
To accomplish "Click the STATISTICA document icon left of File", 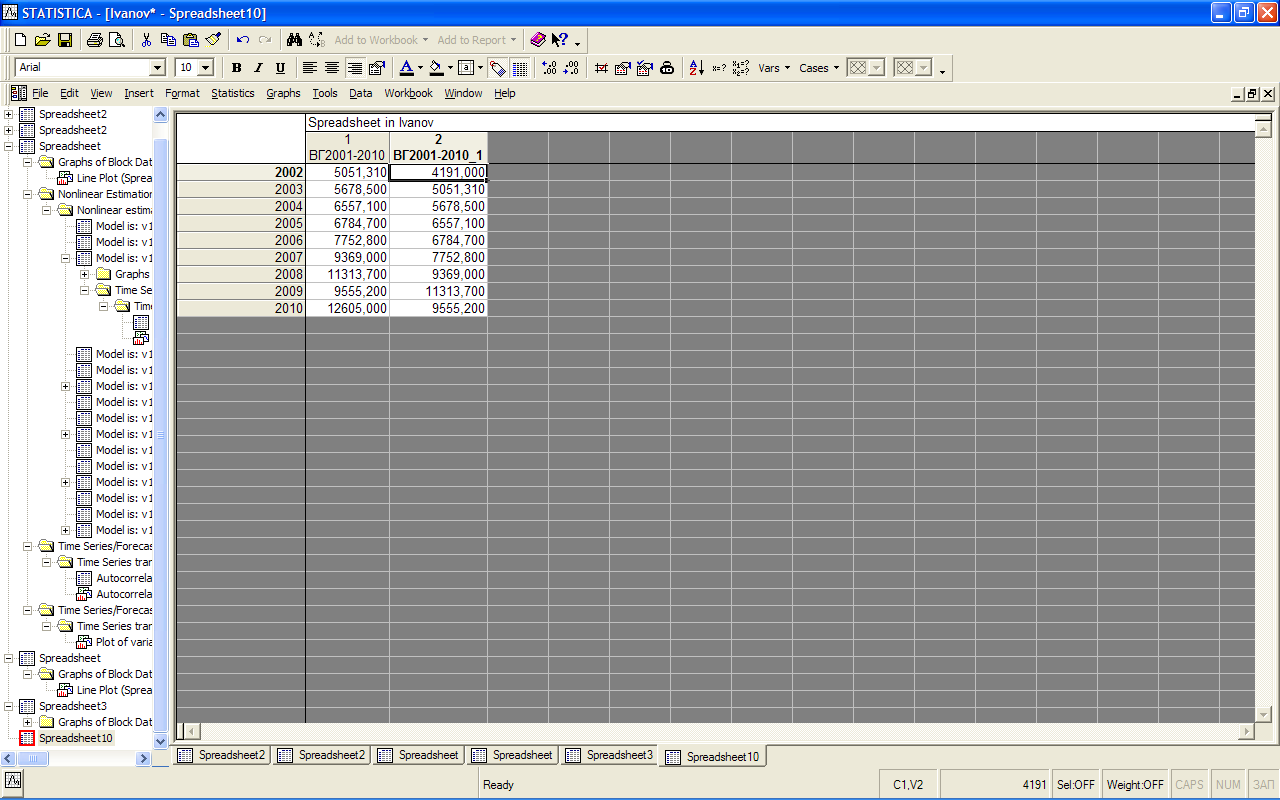I will (x=18, y=93).
